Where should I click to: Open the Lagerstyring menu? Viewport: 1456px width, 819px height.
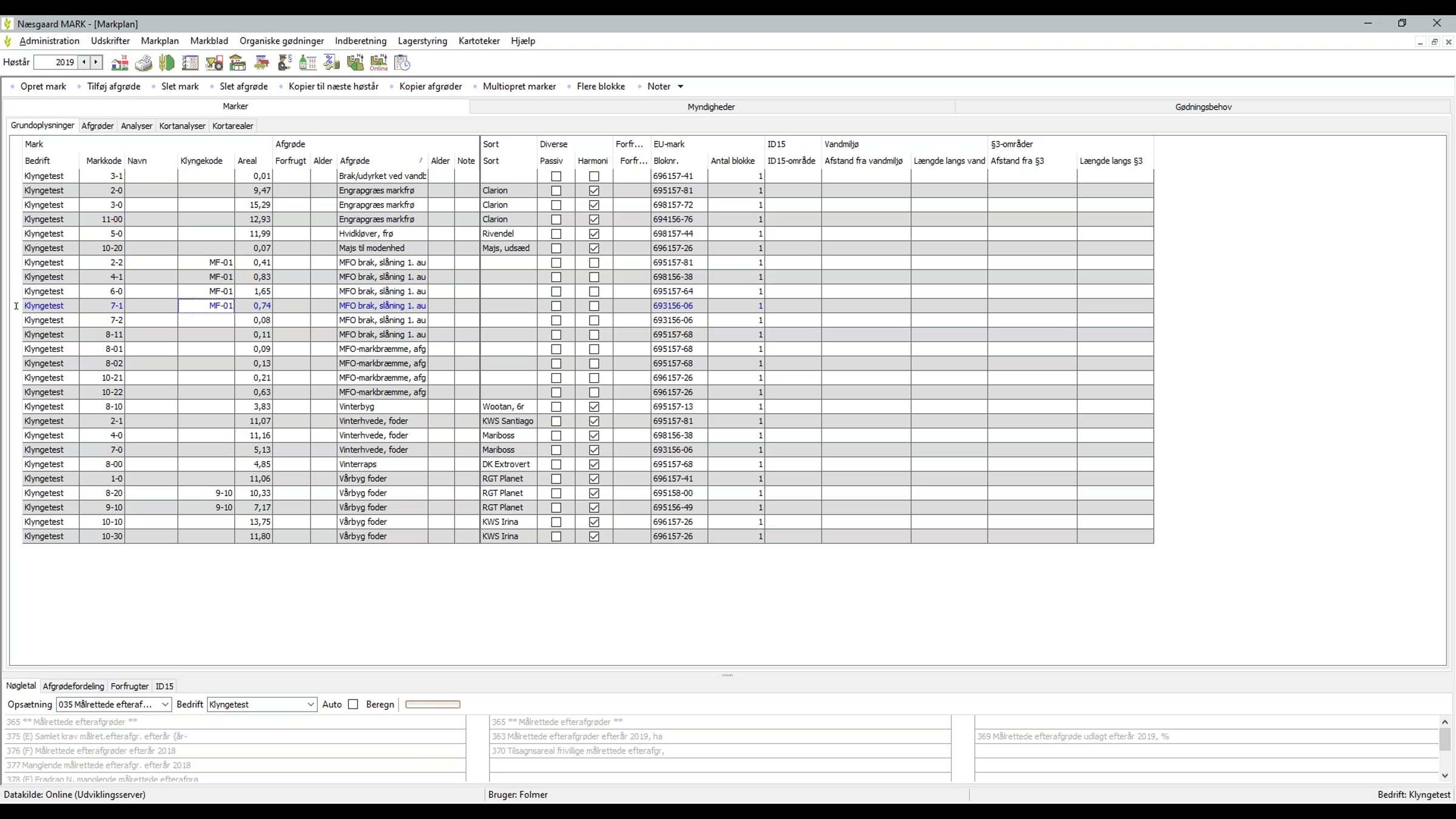pos(422,41)
